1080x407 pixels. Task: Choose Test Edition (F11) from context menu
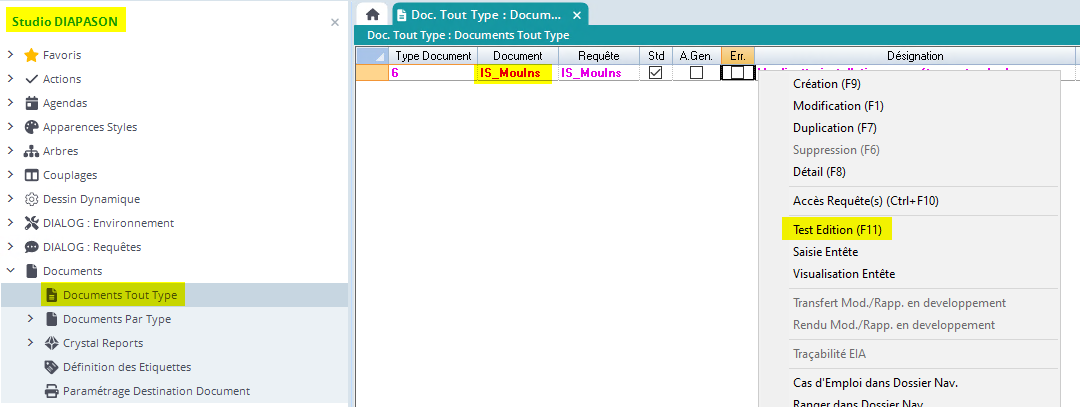coord(836,230)
